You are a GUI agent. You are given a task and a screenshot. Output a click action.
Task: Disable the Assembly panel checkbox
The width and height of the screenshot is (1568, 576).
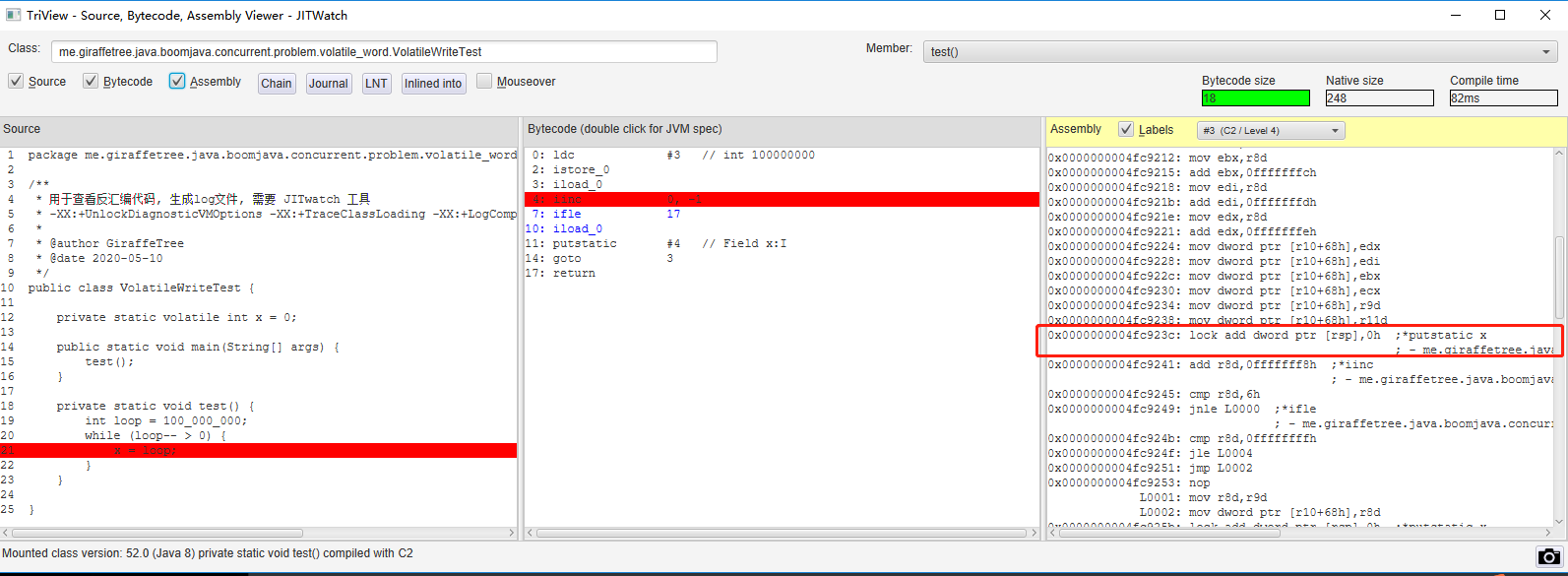pos(177,82)
